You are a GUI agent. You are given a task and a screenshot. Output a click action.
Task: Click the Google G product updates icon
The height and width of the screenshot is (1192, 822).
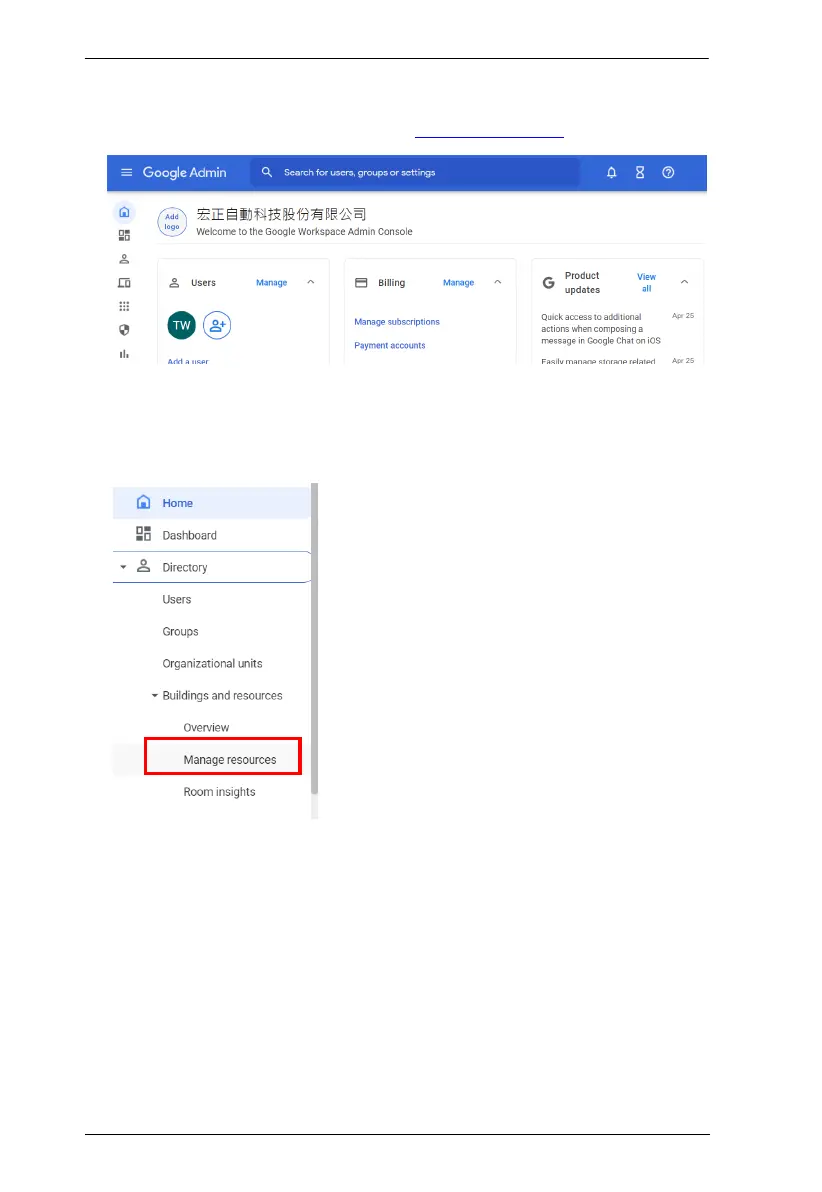coord(548,283)
